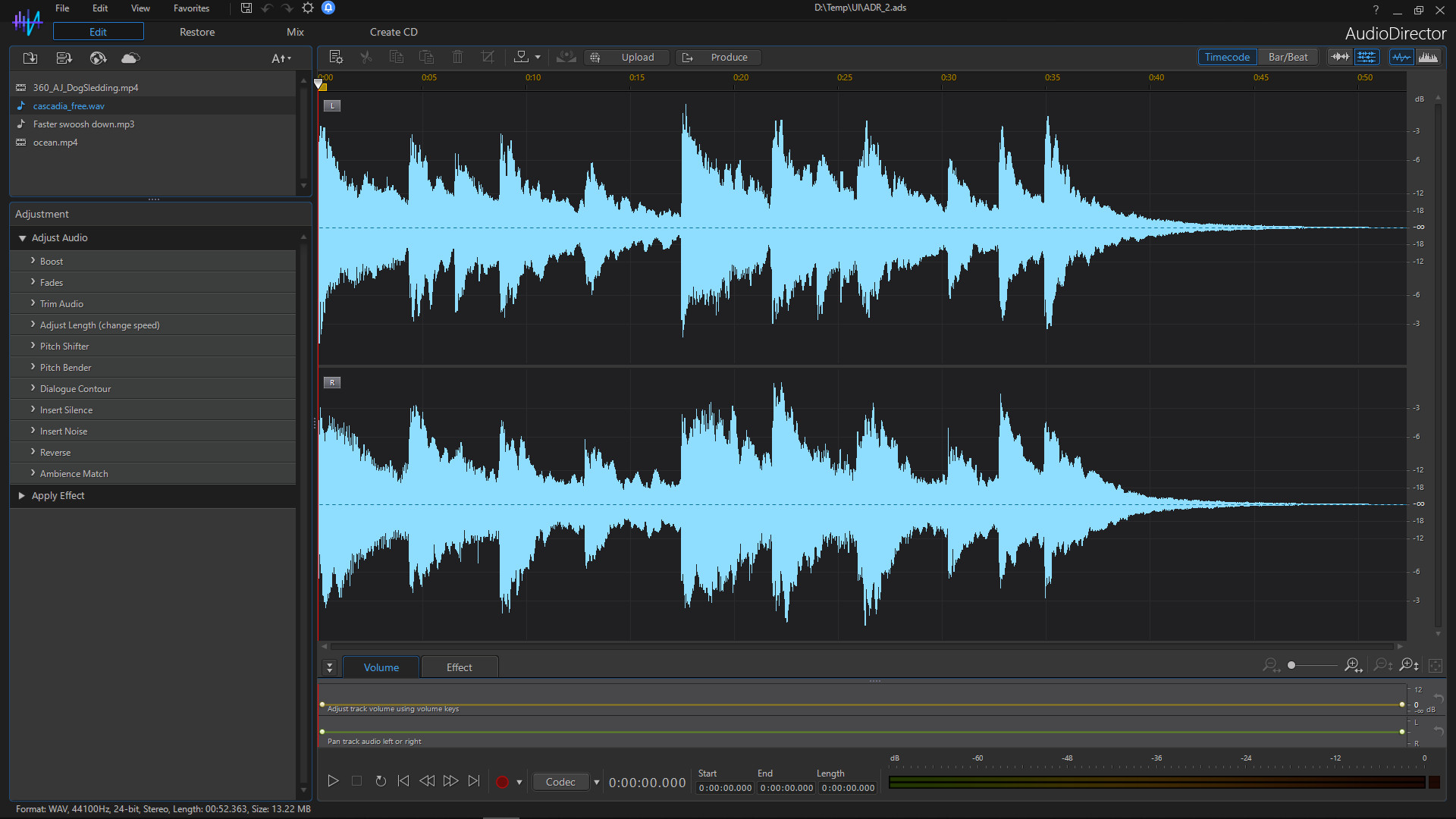Click the Copy icon in the editing toolbar

click(x=397, y=57)
